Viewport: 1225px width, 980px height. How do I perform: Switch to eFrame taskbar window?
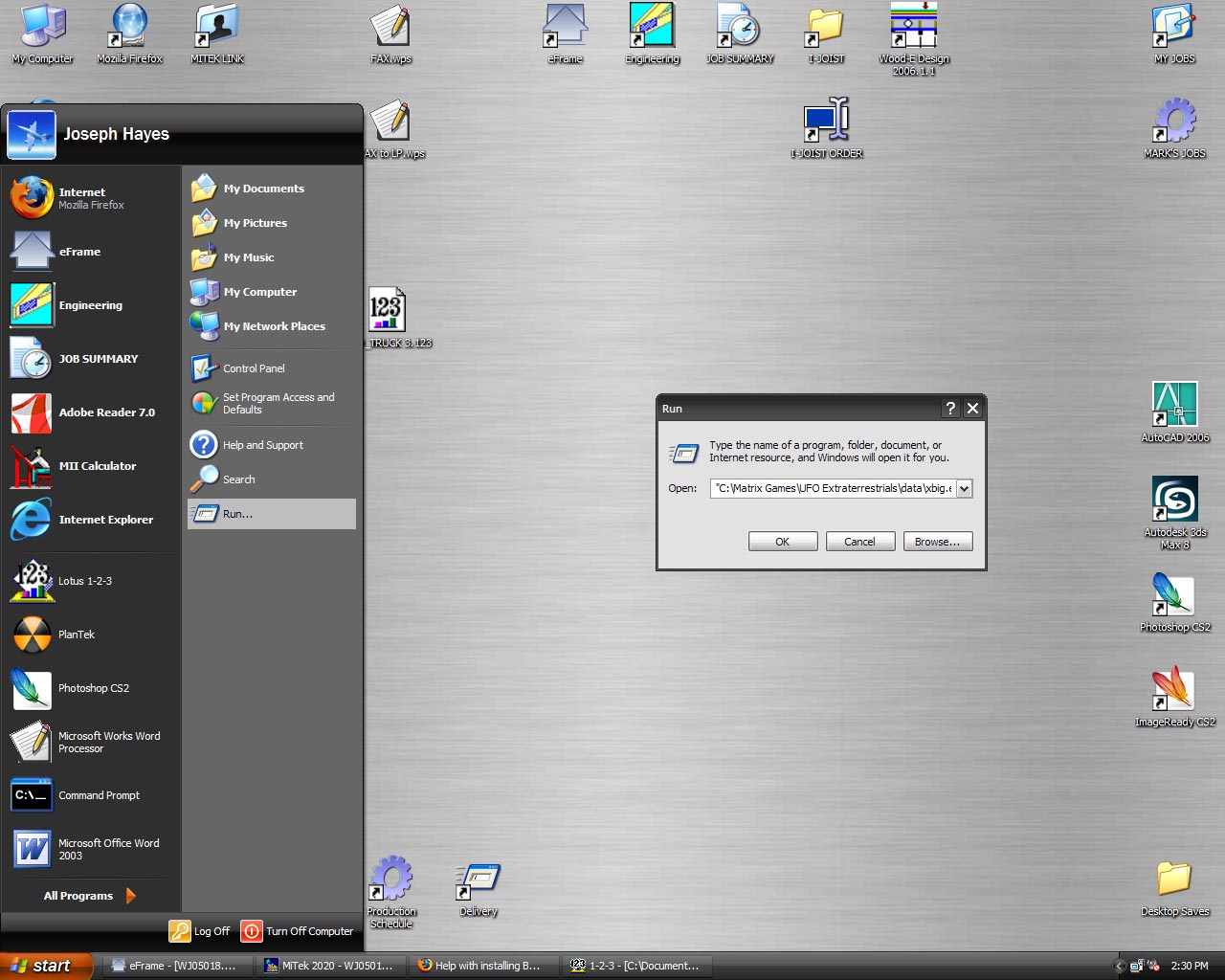tap(176, 966)
